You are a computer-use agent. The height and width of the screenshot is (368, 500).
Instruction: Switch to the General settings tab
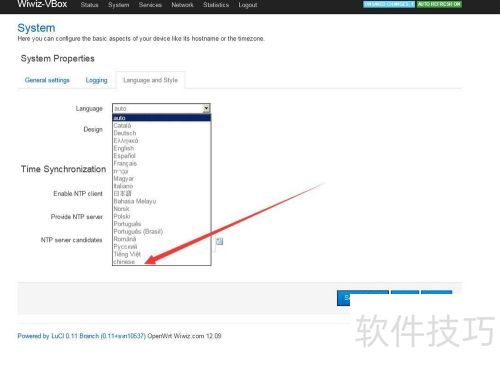coord(47,80)
